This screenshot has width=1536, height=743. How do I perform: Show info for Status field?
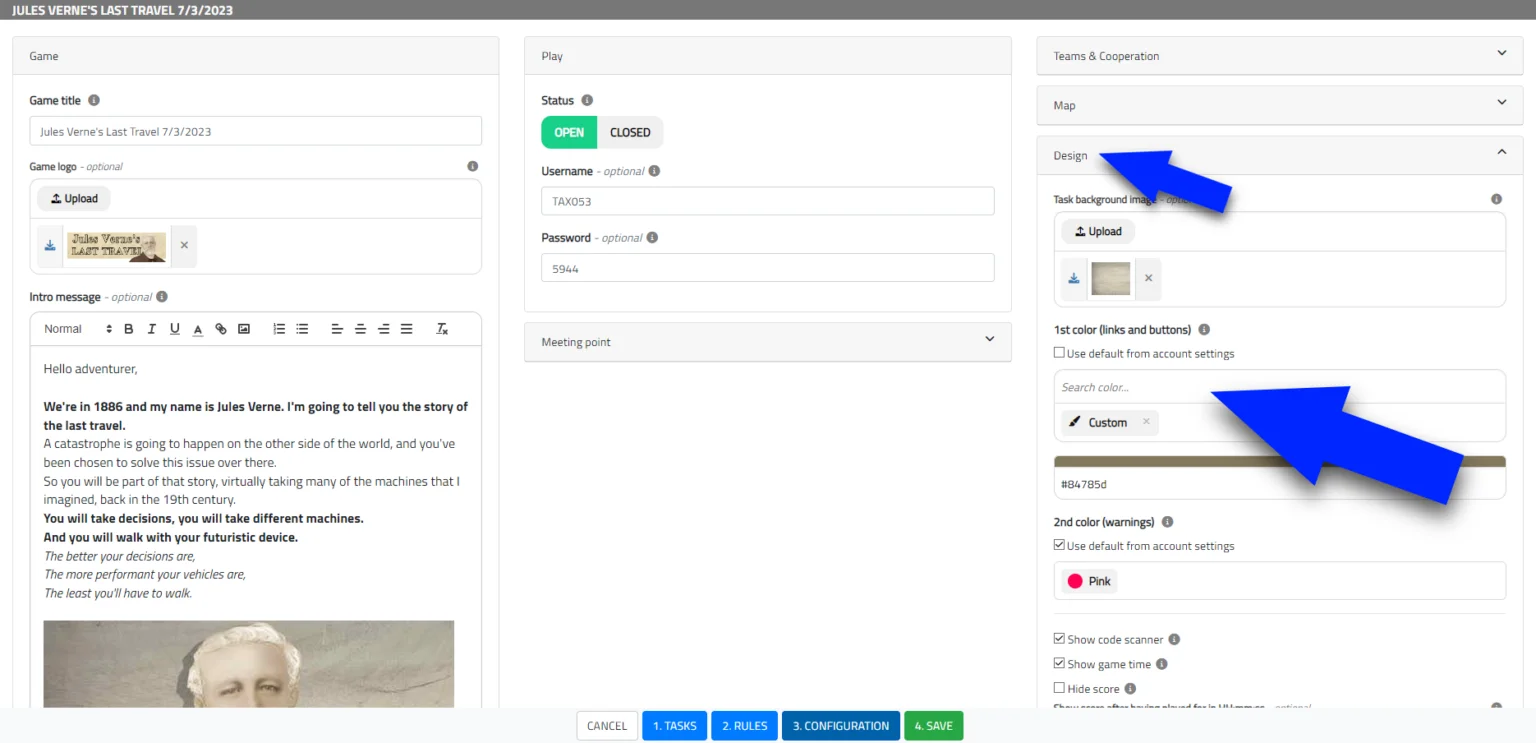(587, 100)
